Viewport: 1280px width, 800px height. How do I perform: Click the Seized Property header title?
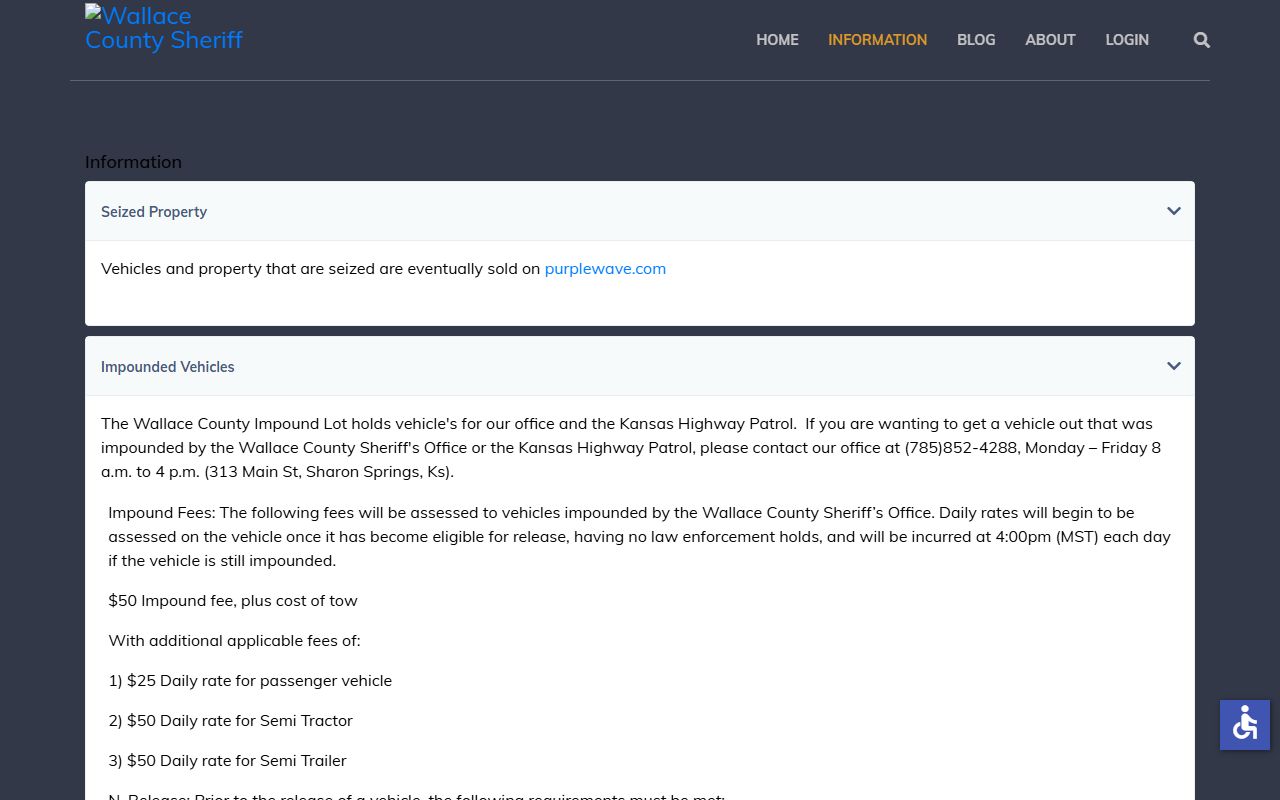(x=154, y=212)
